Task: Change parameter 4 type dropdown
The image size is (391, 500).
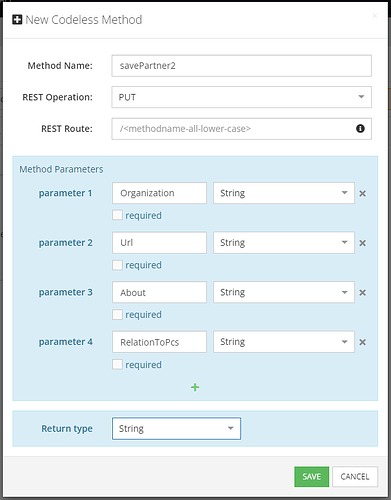Action: [x=284, y=342]
